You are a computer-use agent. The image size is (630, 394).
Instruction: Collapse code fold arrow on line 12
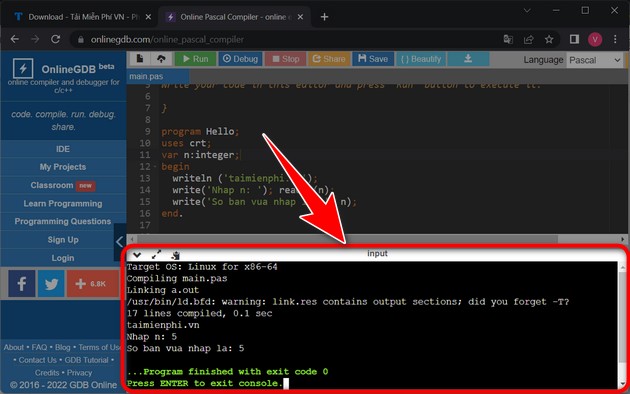pos(155,167)
